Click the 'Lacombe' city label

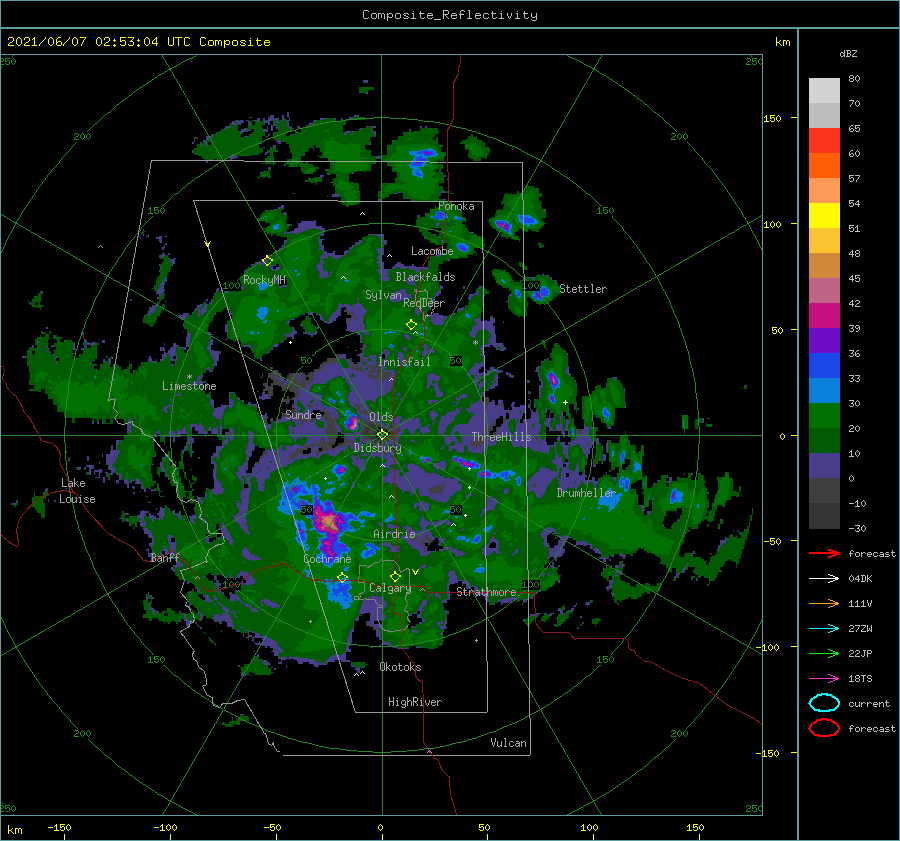[432, 251]
